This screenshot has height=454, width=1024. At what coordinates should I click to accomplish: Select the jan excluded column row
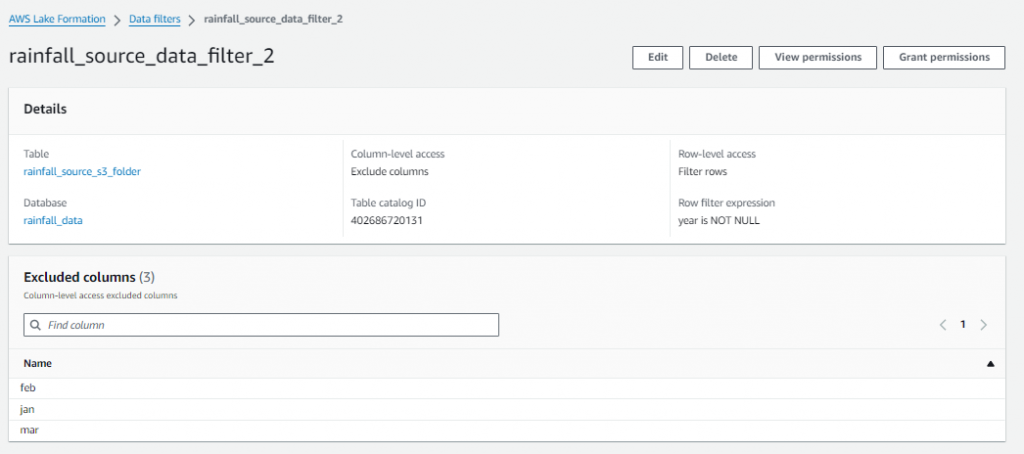click(29, 409)
